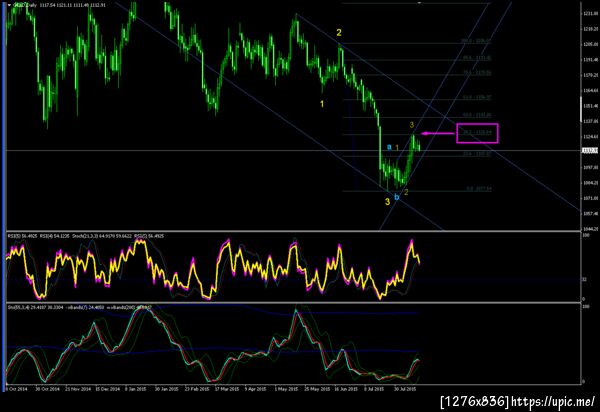Viewport: 600px width, 412px height.
Task: Click the 50.0 Fibonacci level label
Action: (477, 115)
